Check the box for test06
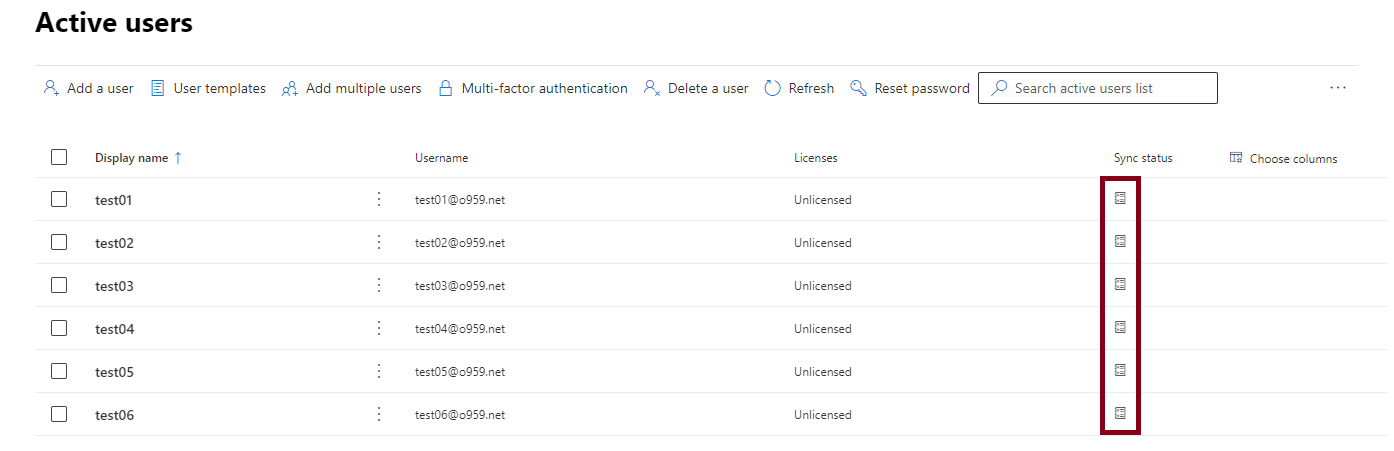Screen dimensions: 1394x451 click(59, 414)
